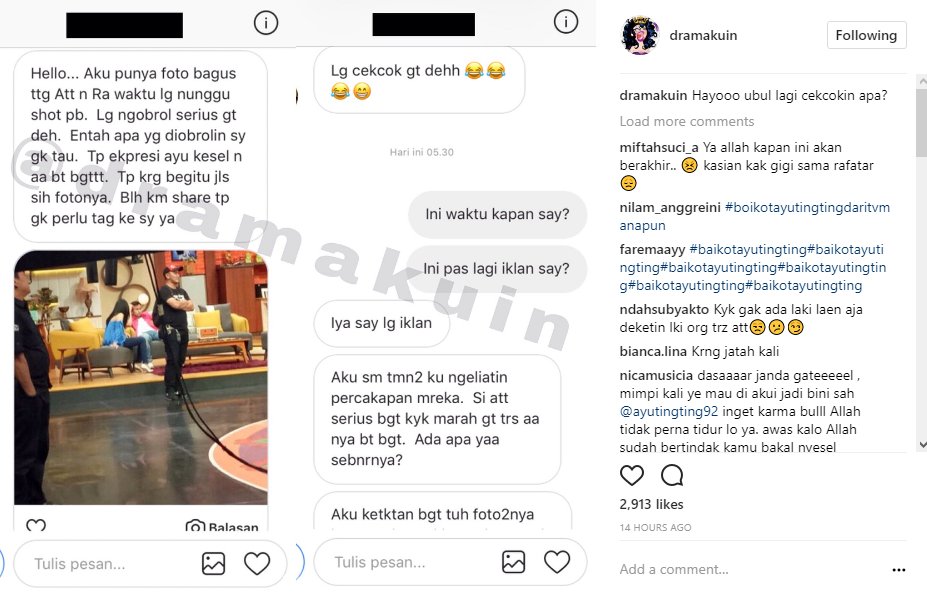Open shared studio photo in left chat
The image size is (927, 593).
click(x=141, y=377)
